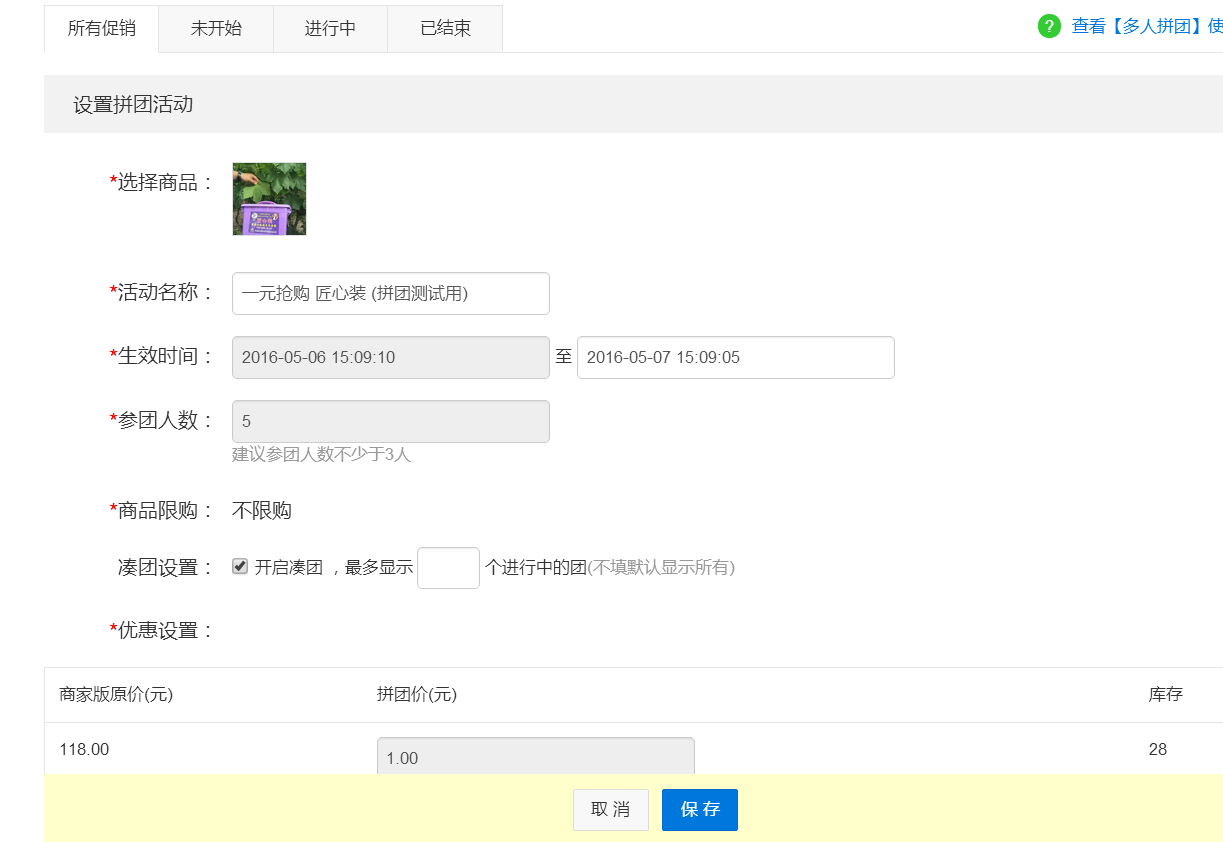Screen dimensions: 1223x842
Task: Click the 最多显示 number input box
Action: [449, 567]
